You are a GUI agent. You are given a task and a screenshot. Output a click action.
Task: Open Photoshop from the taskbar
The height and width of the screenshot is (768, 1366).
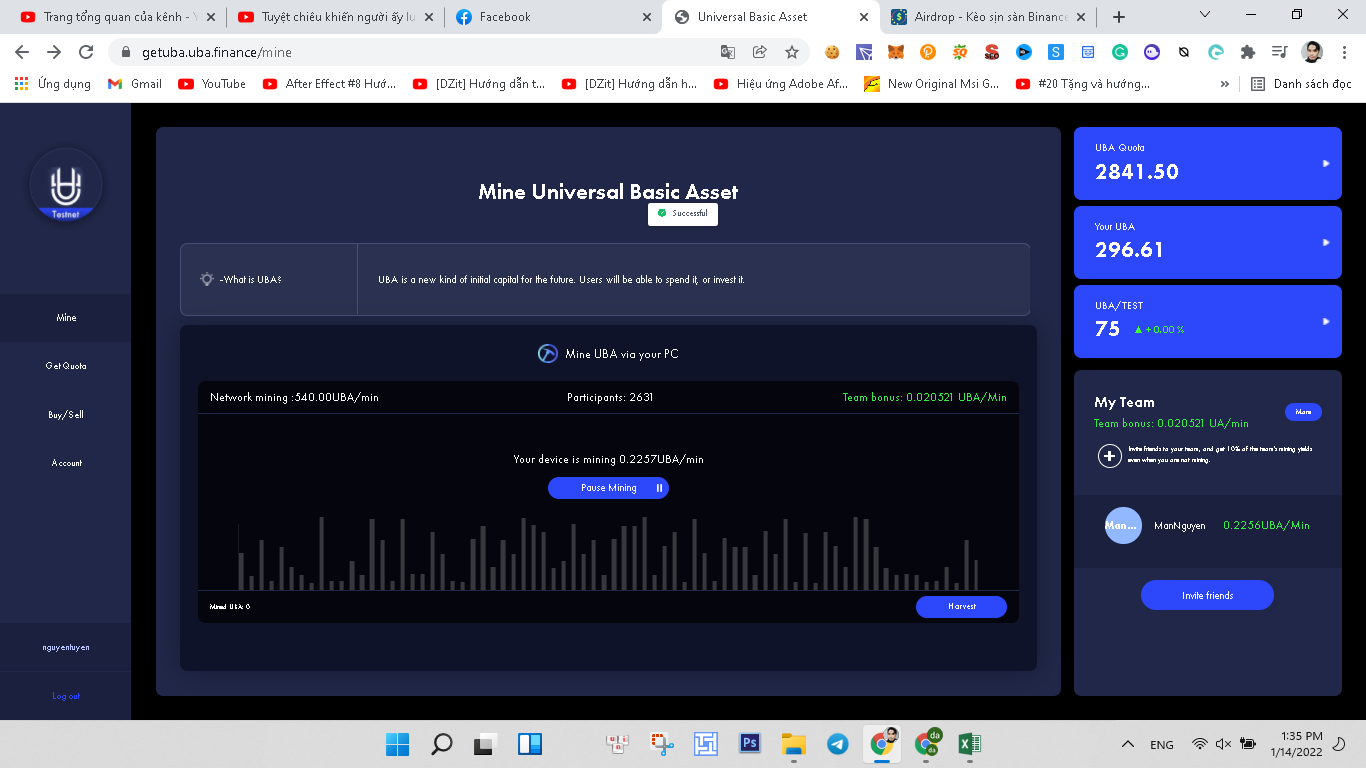click(x=749, y=744)
